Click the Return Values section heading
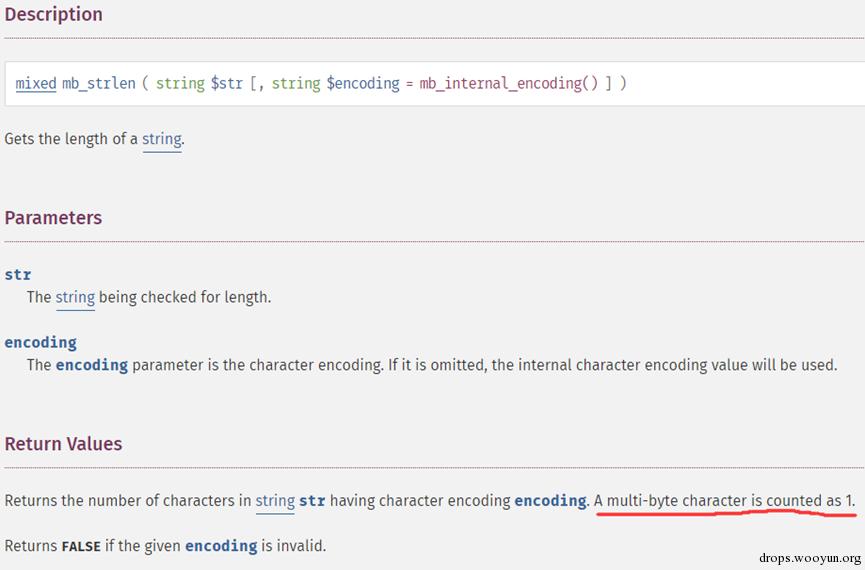 tap(63, 444)
